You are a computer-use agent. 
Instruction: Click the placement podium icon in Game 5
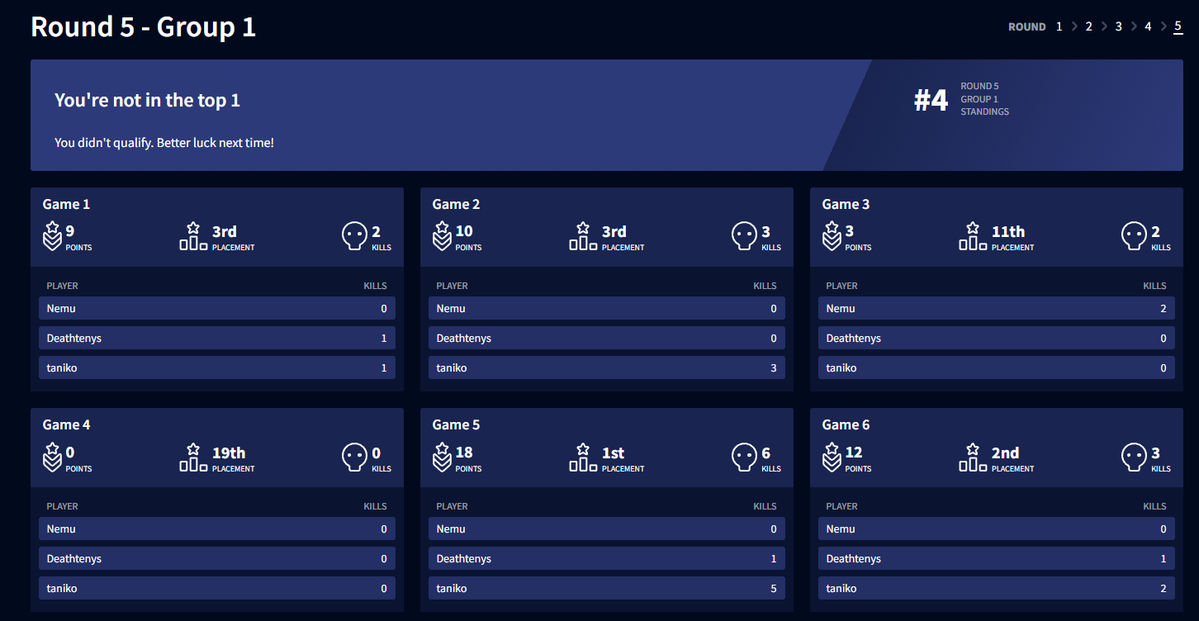click(x=583, y=457)
